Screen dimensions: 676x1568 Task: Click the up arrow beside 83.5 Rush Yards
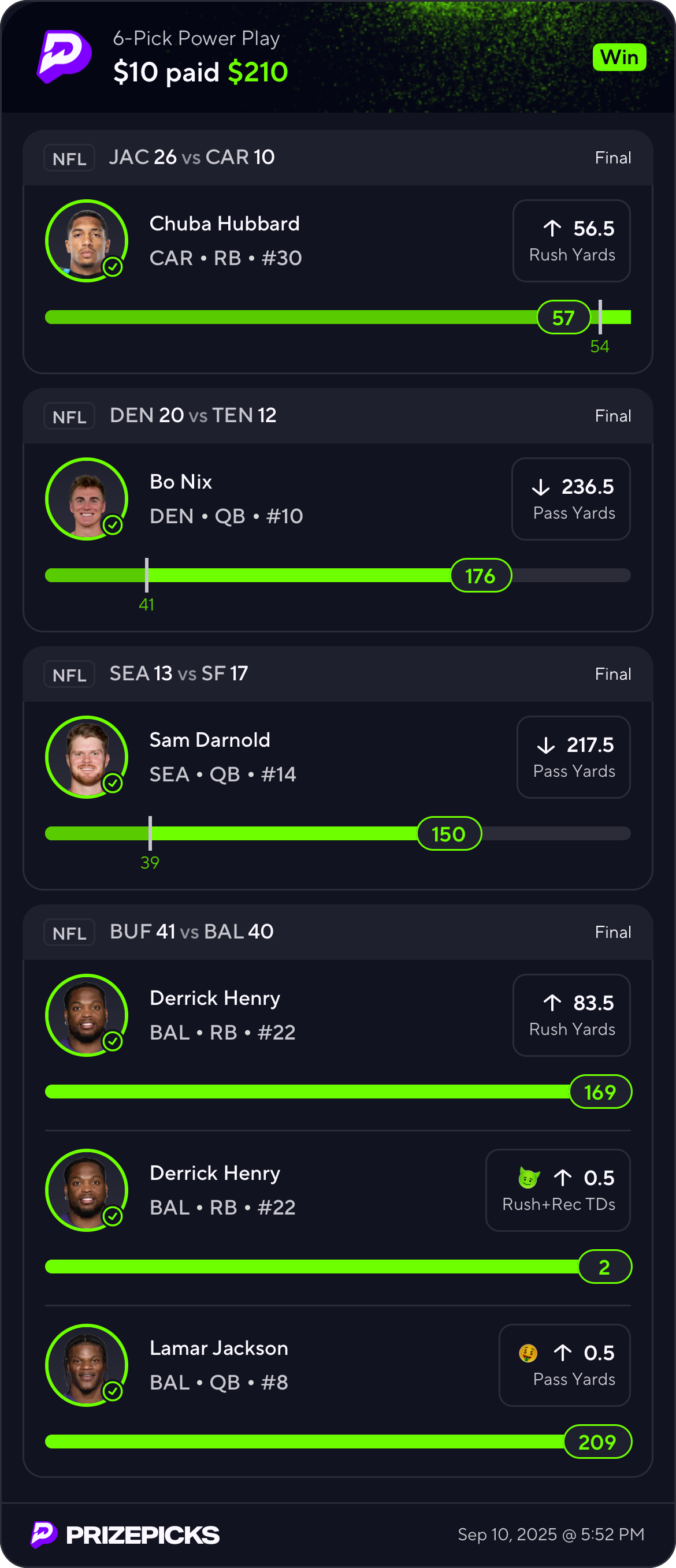552,1003
